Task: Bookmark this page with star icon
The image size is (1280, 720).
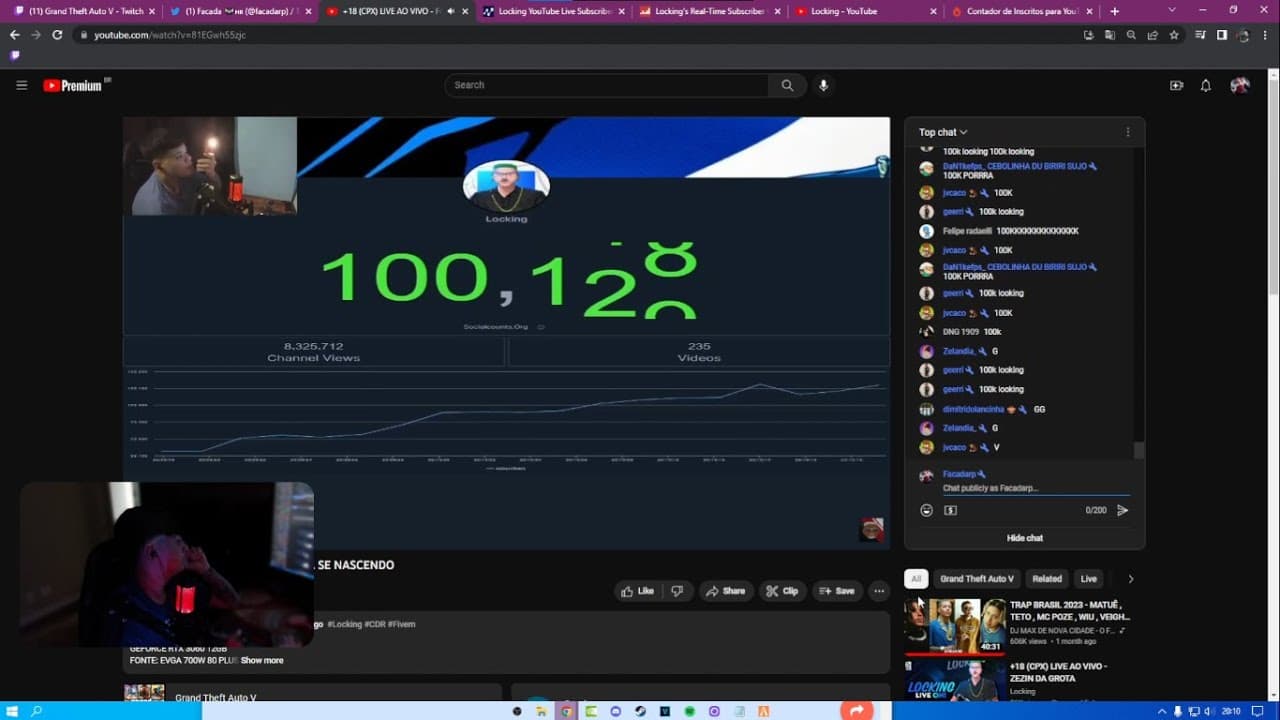Action: pyautogui.click(x=1174, y=34)
